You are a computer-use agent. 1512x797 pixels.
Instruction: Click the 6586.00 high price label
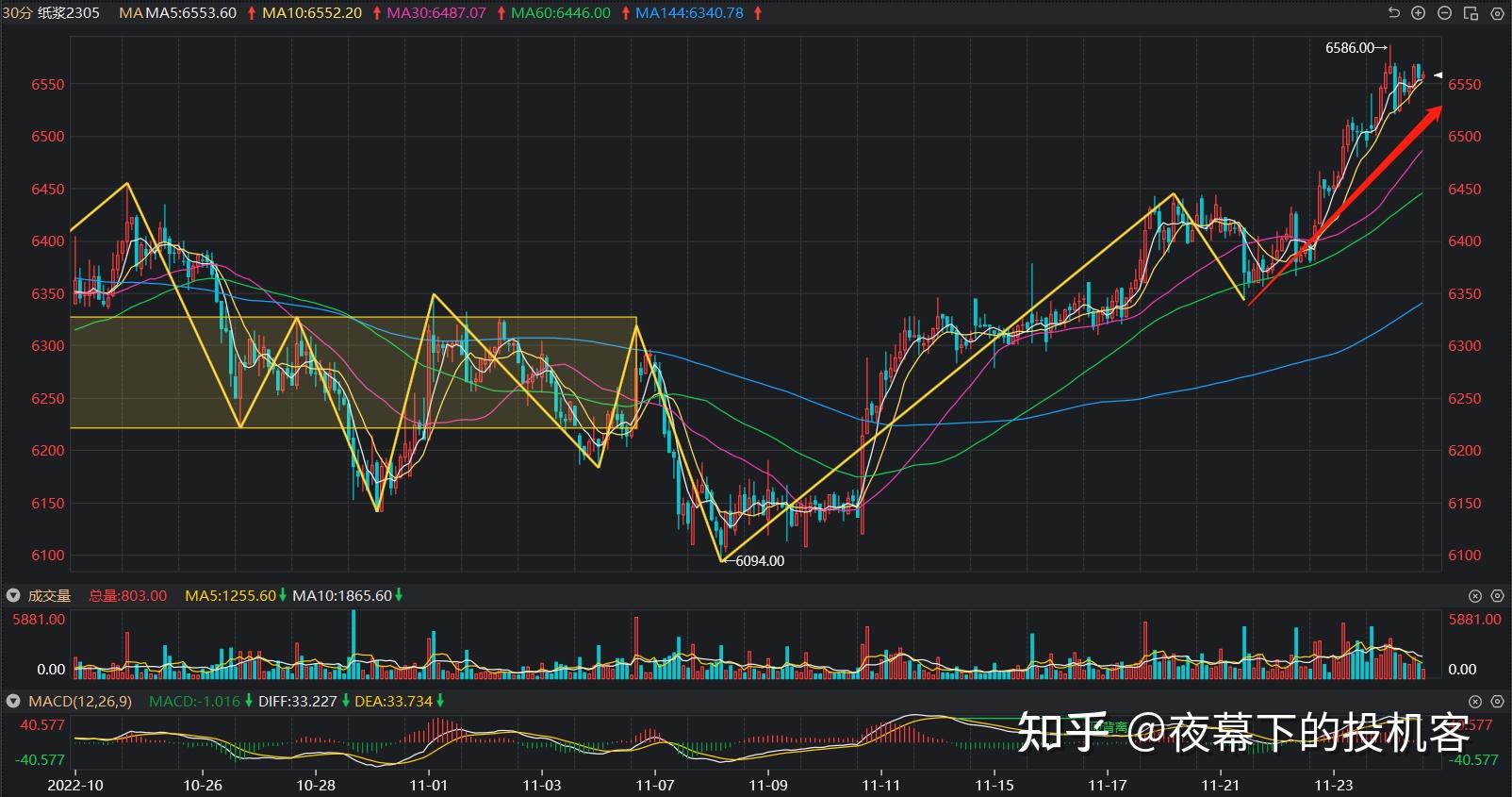click(1350, 48)
